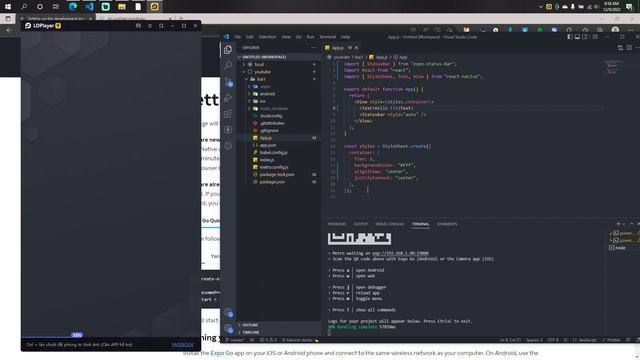Open the Accounts icon in VS Code activity bar

[x=228, y=313]
